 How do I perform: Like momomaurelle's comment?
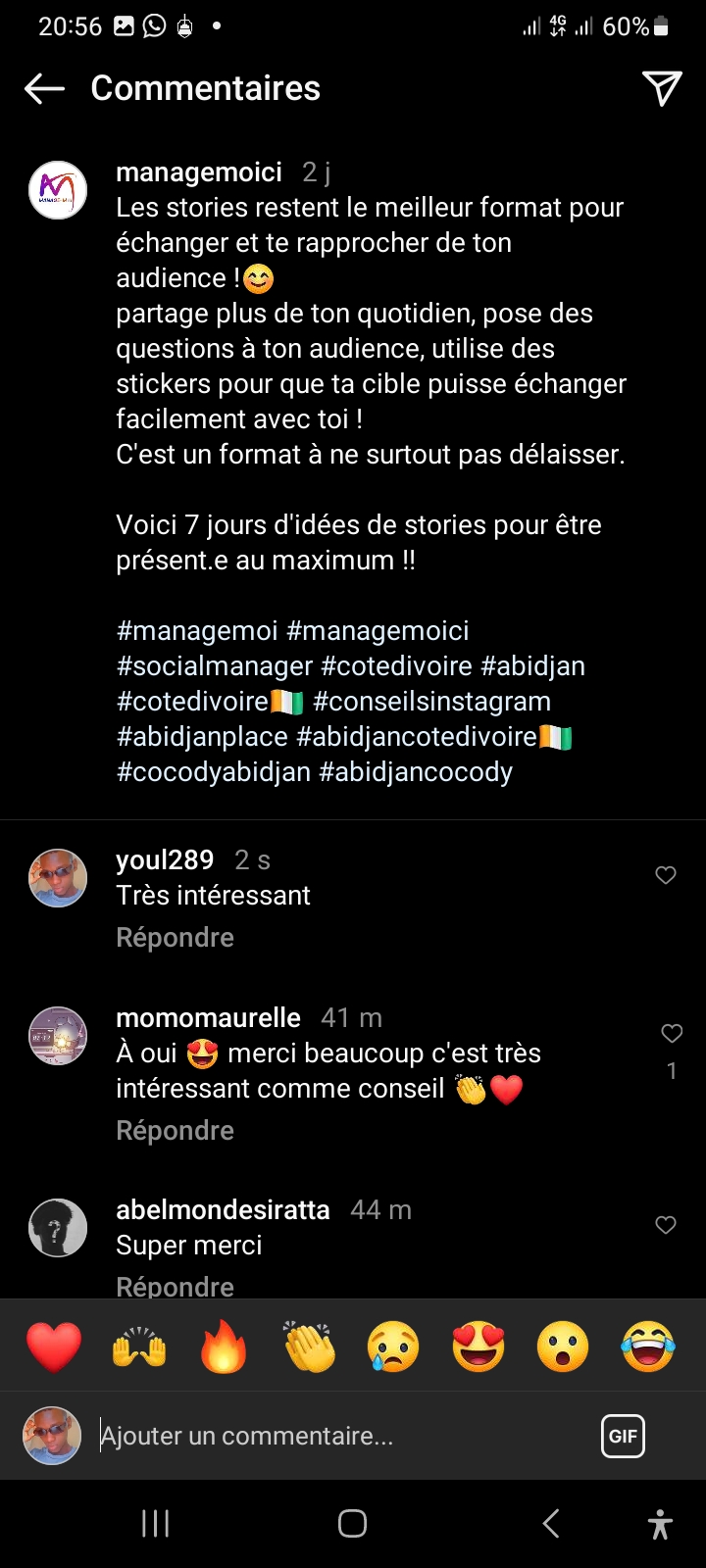pos(672,1033)
